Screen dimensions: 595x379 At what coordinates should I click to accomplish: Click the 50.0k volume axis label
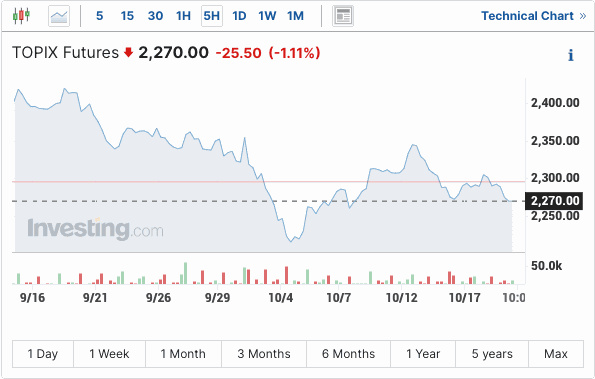point(546,266)
